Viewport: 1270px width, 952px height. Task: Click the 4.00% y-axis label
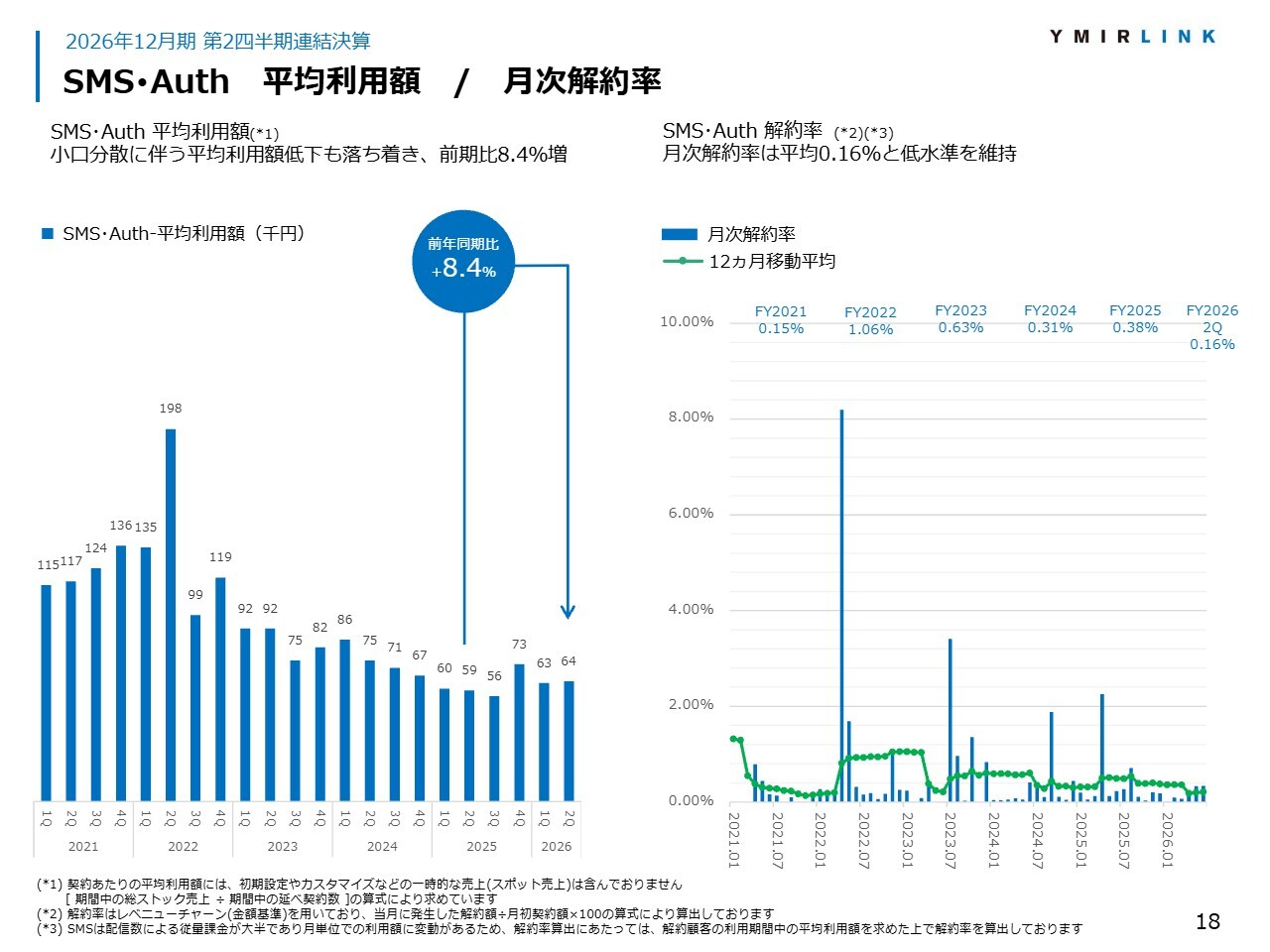pos(691,610)
